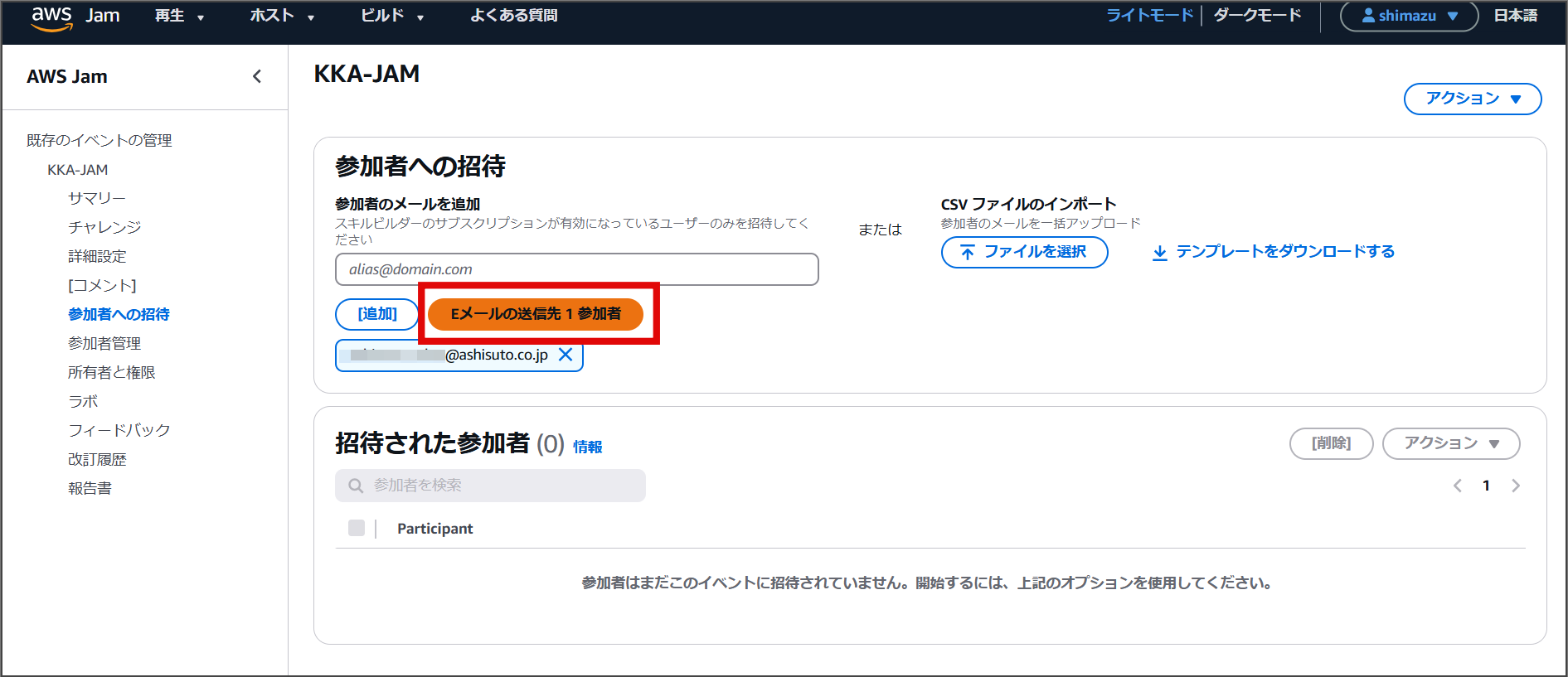Image resolution: width=1568 pixels, height=677 pixels.
Task: Open the shimazu user dropdown
Action: (1409, 16)
